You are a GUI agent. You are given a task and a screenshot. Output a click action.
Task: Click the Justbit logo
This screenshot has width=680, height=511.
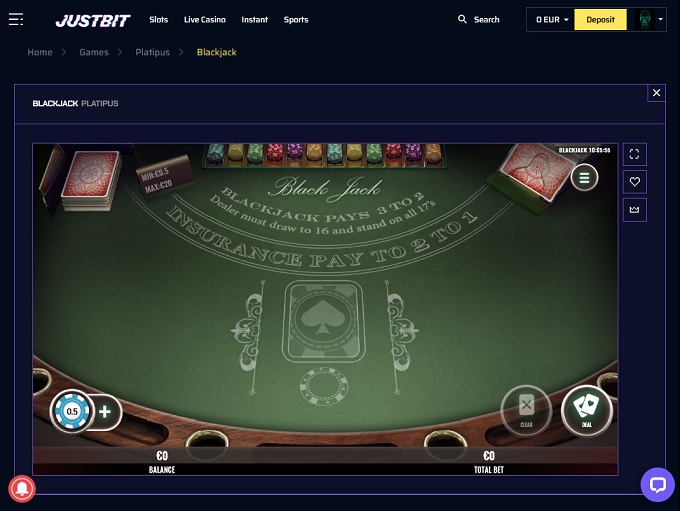click(93, 20)
